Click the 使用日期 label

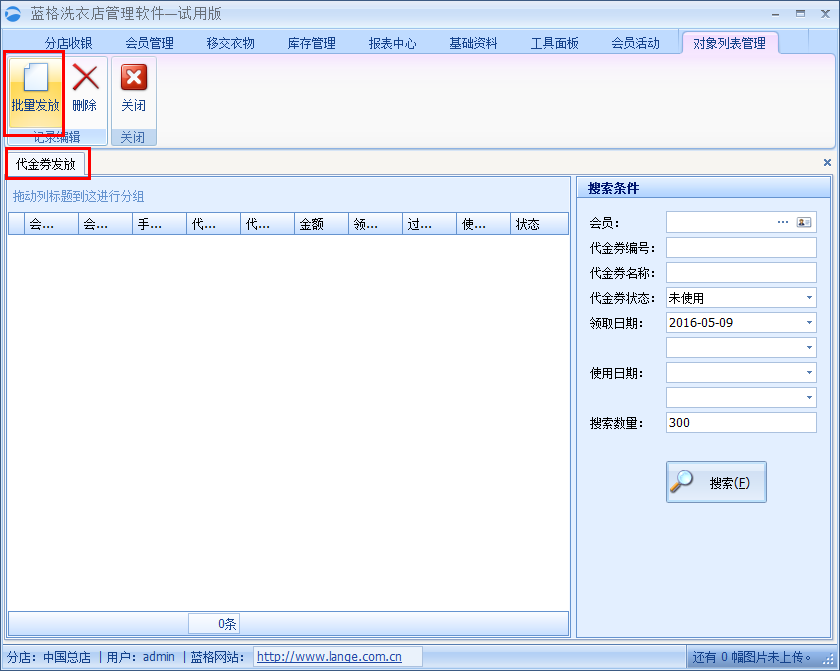pos(616,373)
